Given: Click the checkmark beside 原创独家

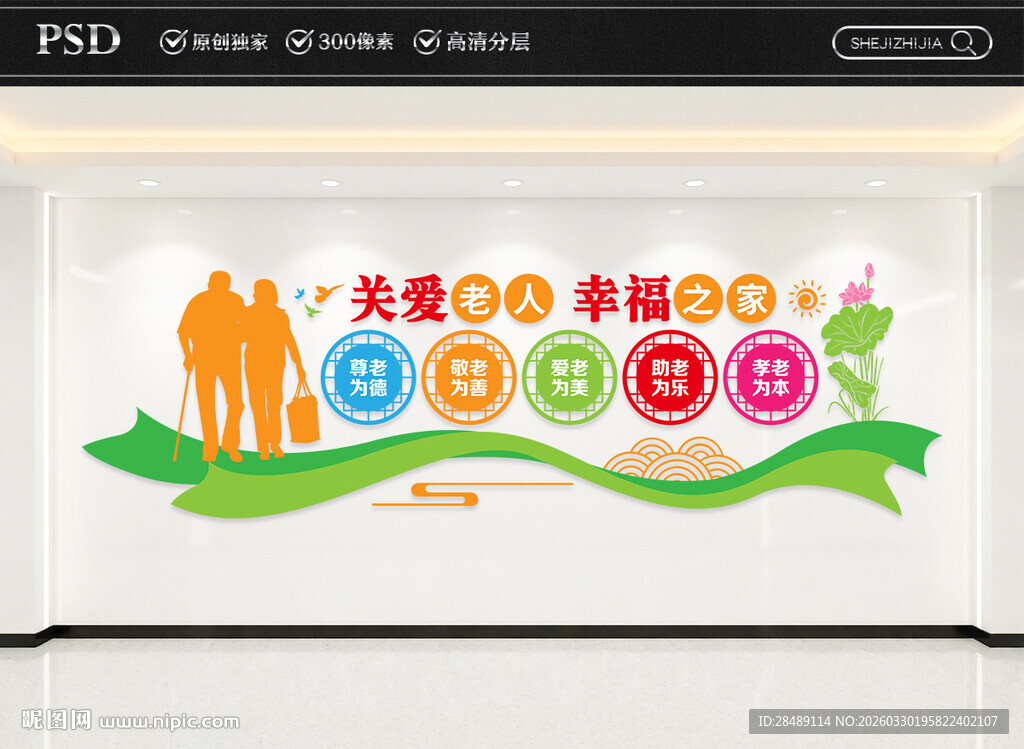Looking at the screenshot, I should [174, 41].
